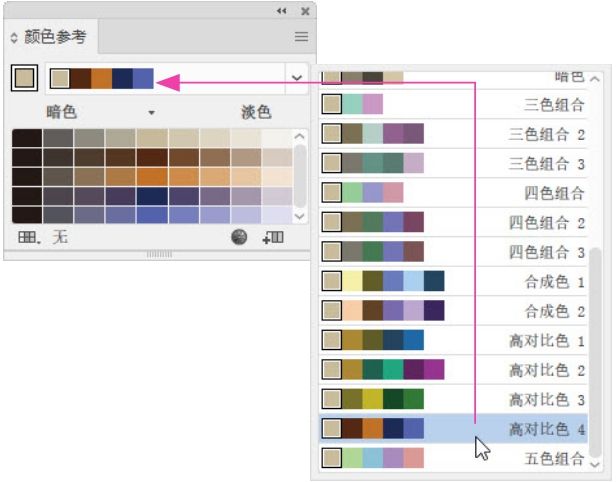616x482 pixels.
Task: Choose the 四色组合 harmony rule
Action: [x=453, y=192]
